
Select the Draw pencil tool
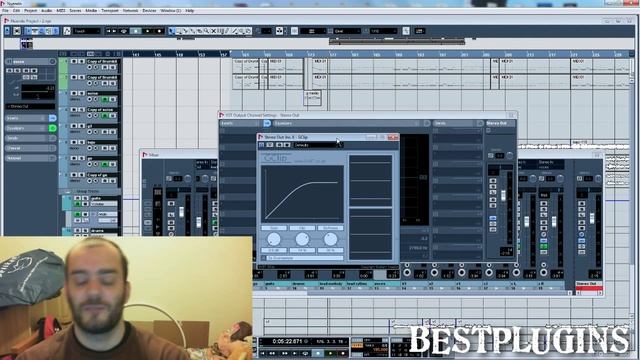(x=227, y=31)
